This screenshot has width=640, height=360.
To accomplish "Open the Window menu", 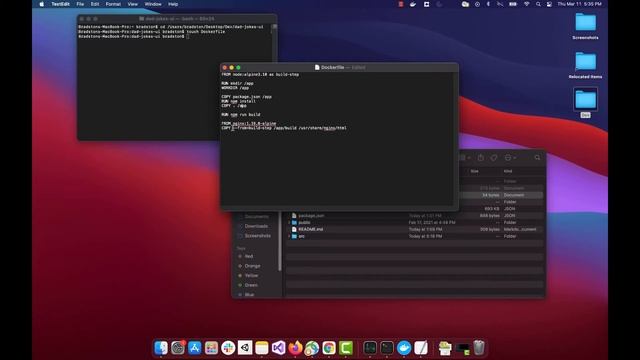I will coord(153,4).
